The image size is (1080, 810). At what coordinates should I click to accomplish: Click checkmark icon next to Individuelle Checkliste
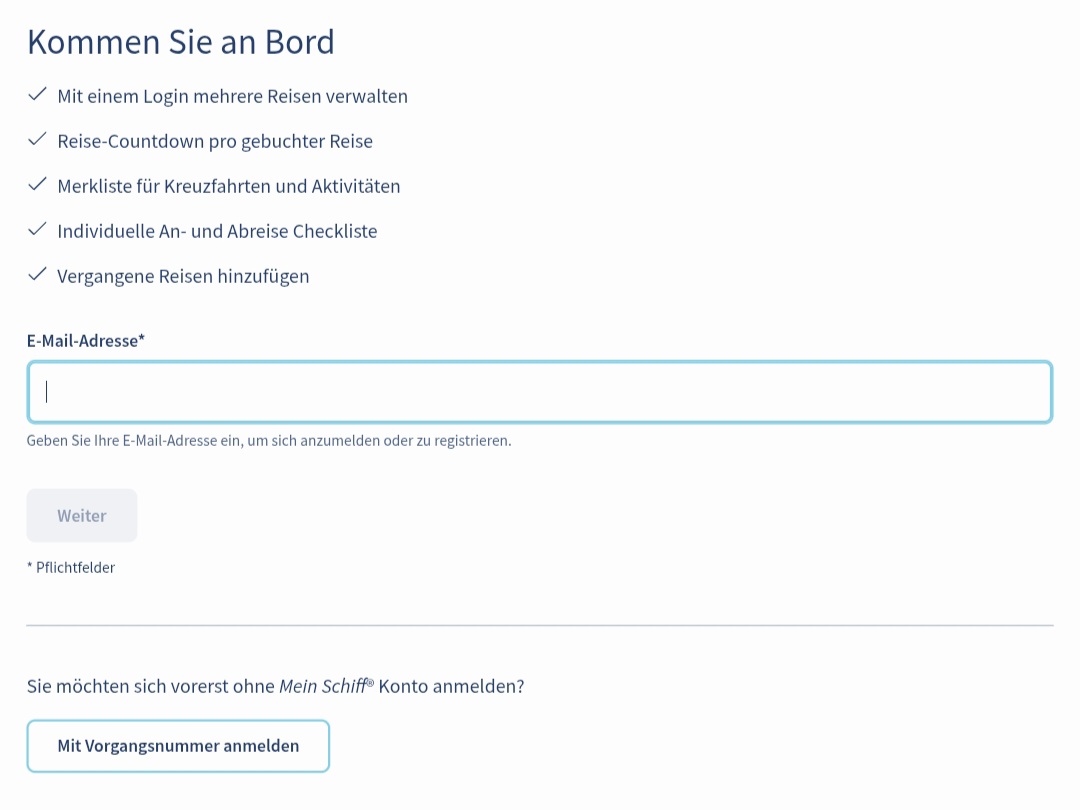click(x=38, y=230)
